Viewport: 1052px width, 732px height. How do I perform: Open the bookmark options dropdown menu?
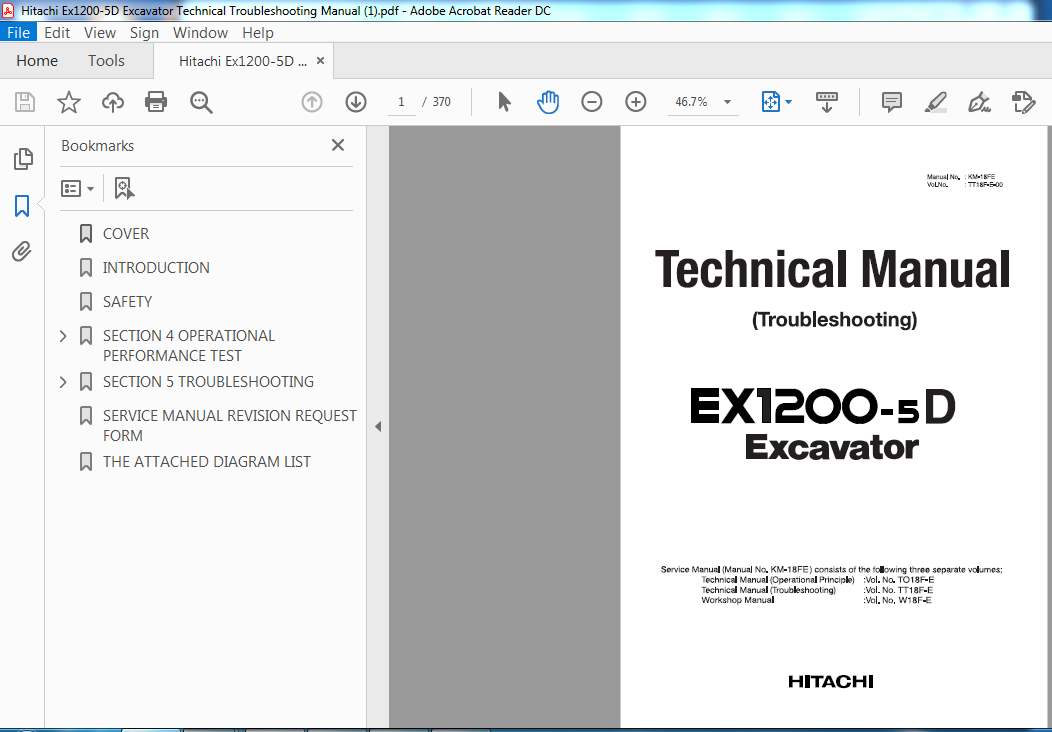pyautogui.click(x=77, y=189)
